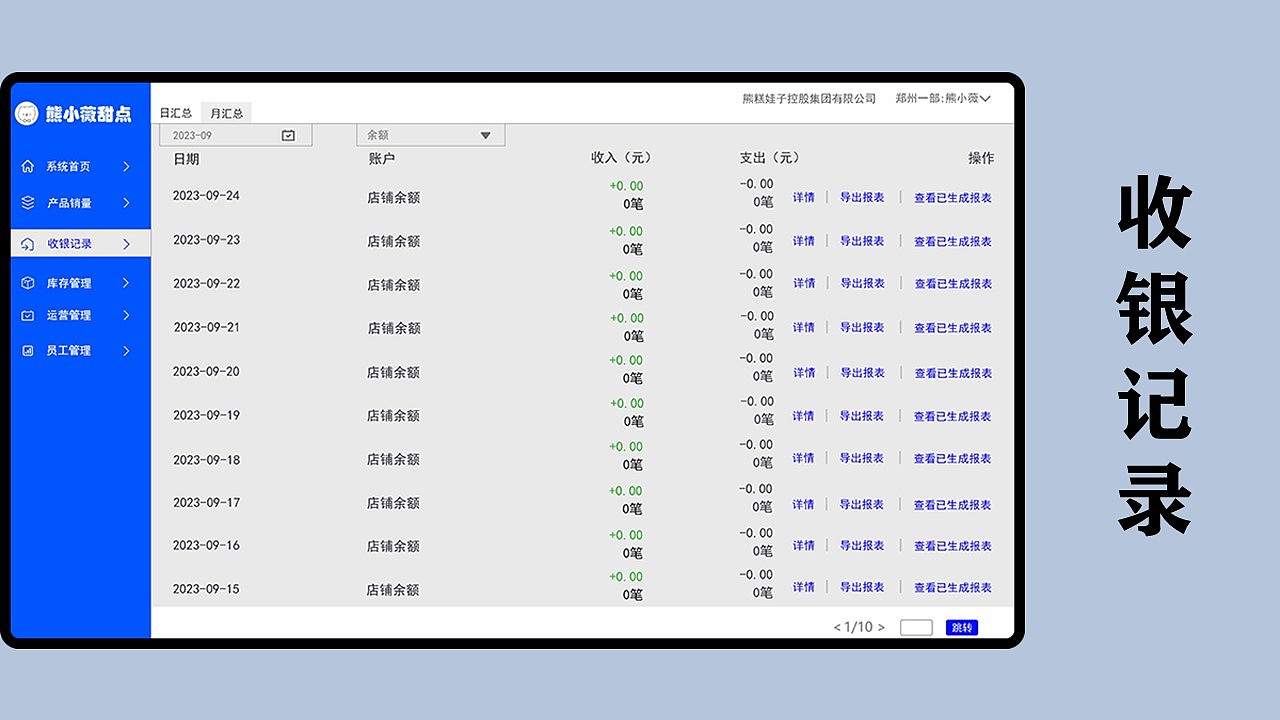Click 导出报表 for 2023-09-18
This screenshot has height=720, width=1280.
862,459
